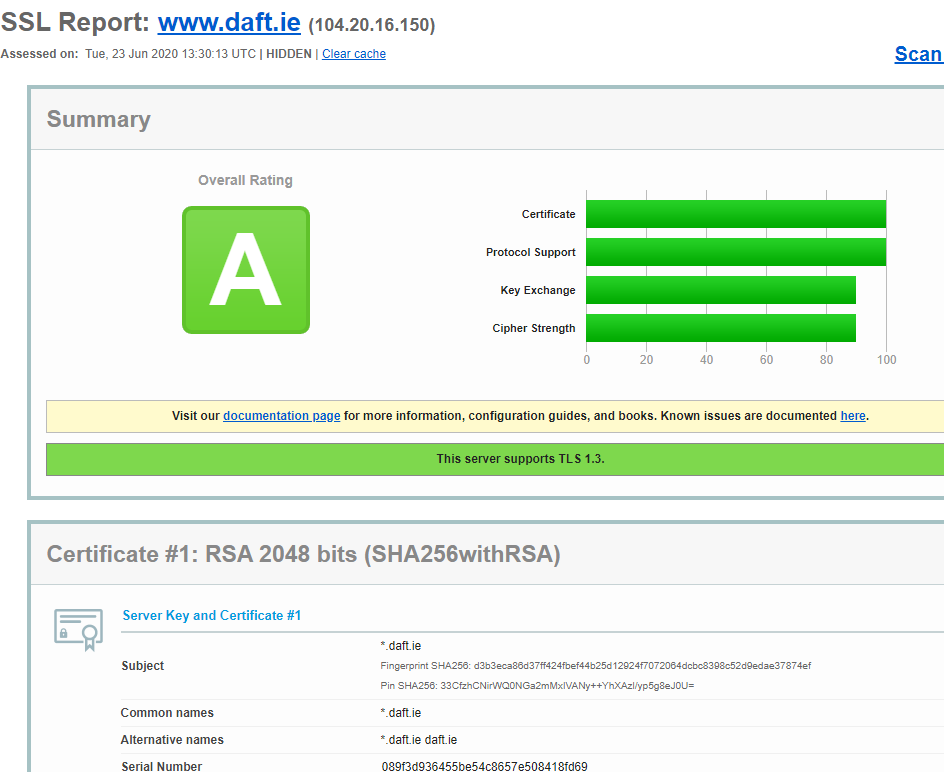Click the Subject value '*.daft.ie'

point(401,646)
